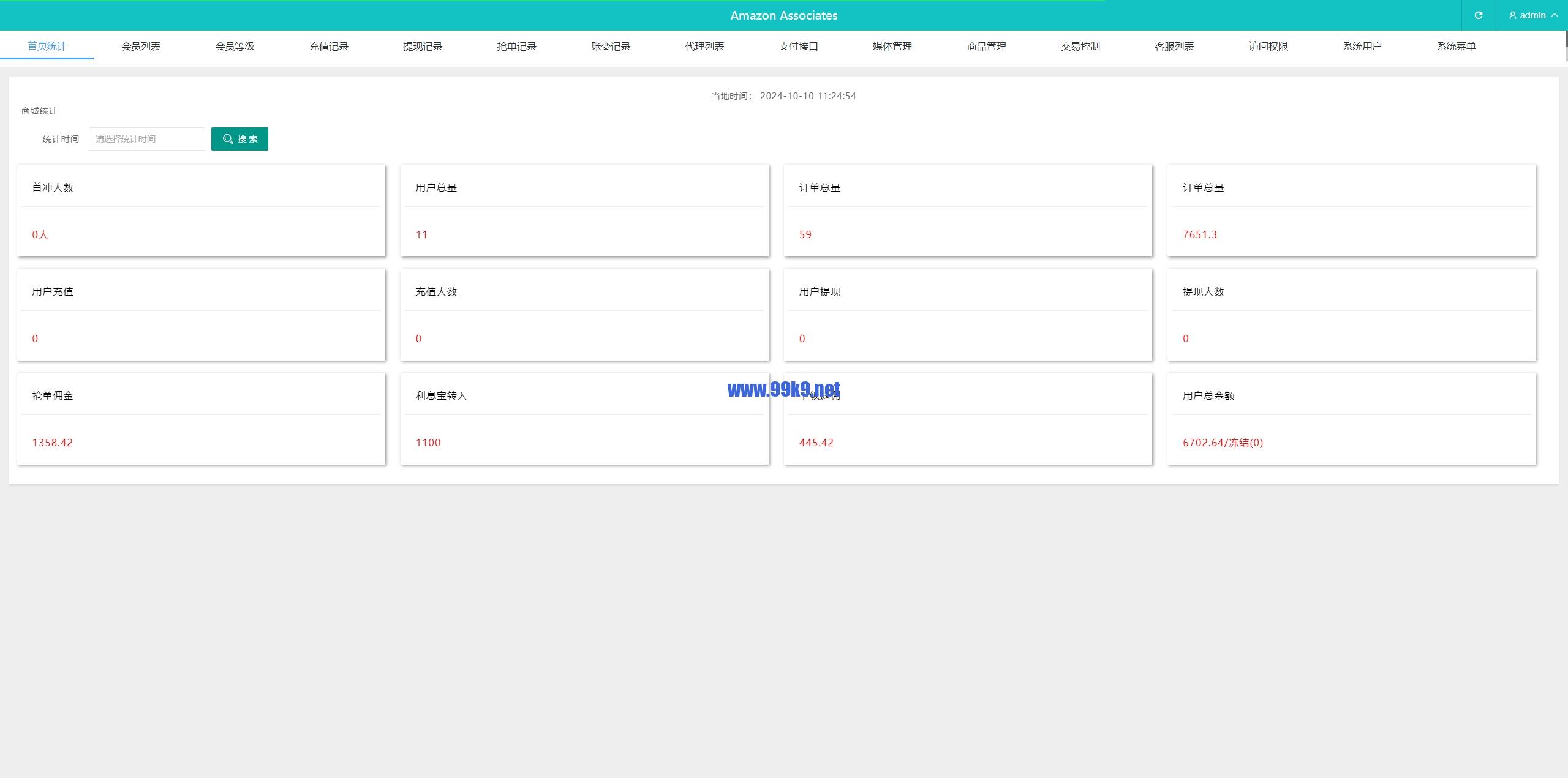Select 抢单记录 tab

517,46
